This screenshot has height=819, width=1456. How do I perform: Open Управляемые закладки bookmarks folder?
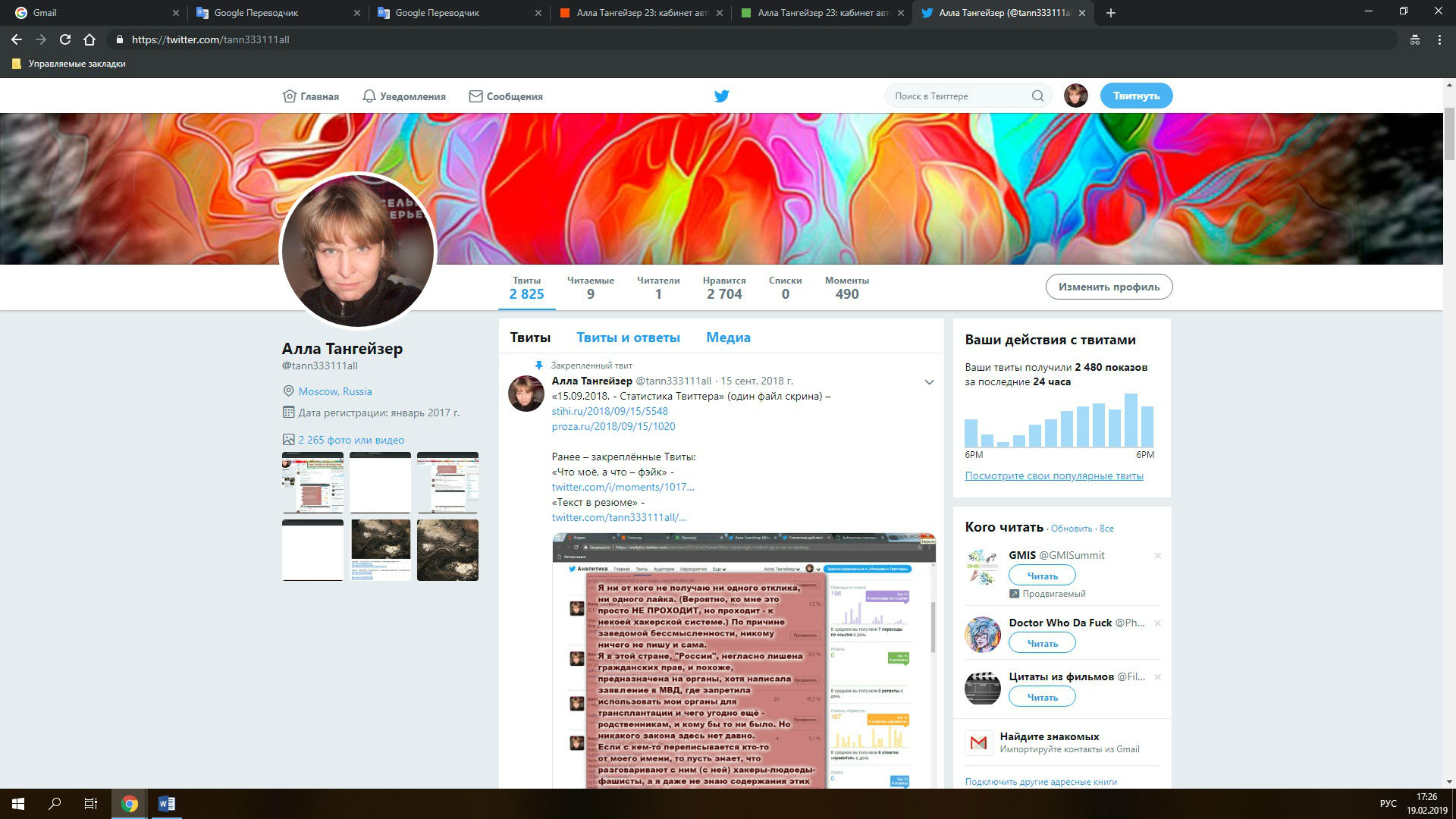coord(69,64)
